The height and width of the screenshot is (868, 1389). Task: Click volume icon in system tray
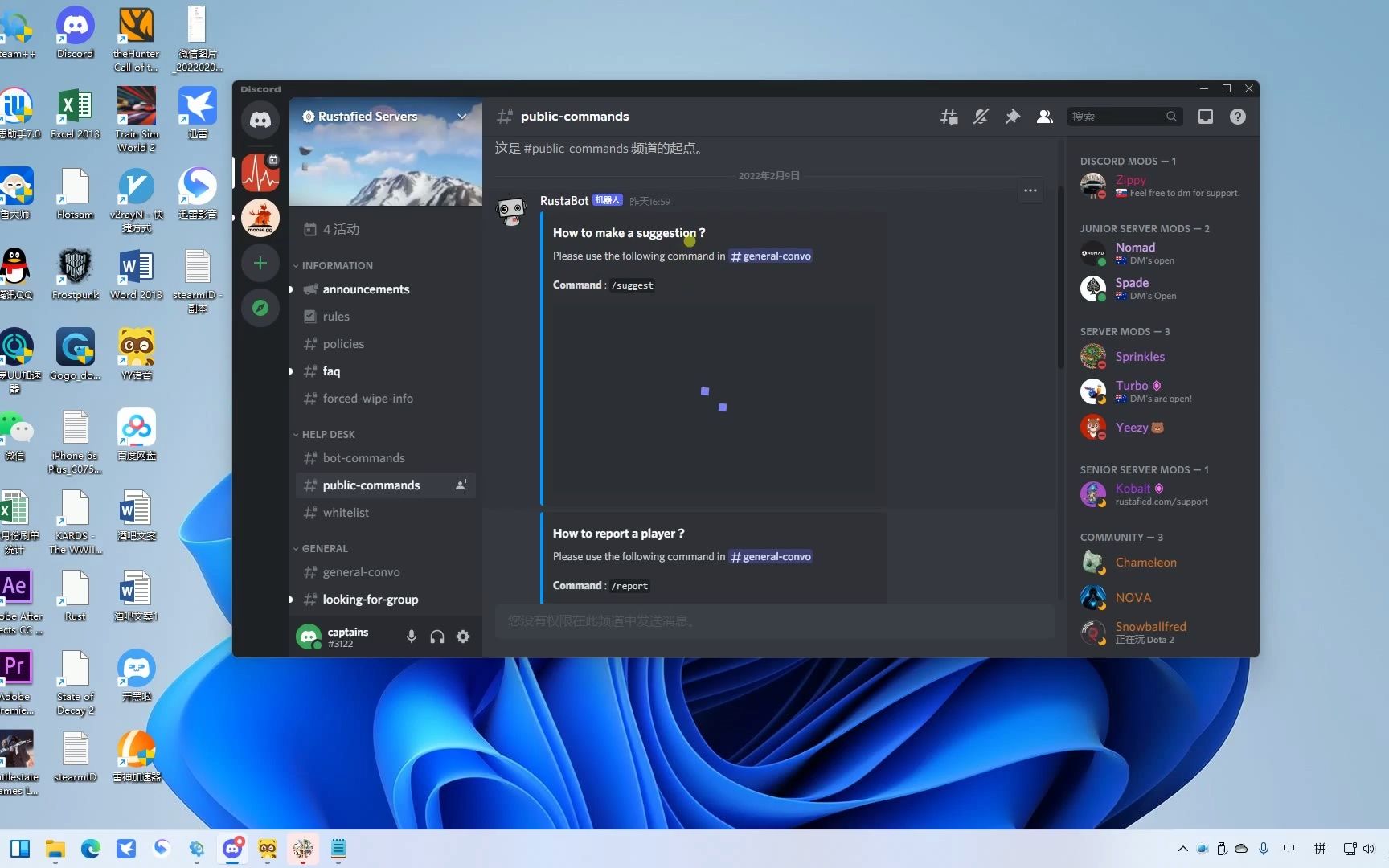pyautogui.click(x=1369, y=849)
